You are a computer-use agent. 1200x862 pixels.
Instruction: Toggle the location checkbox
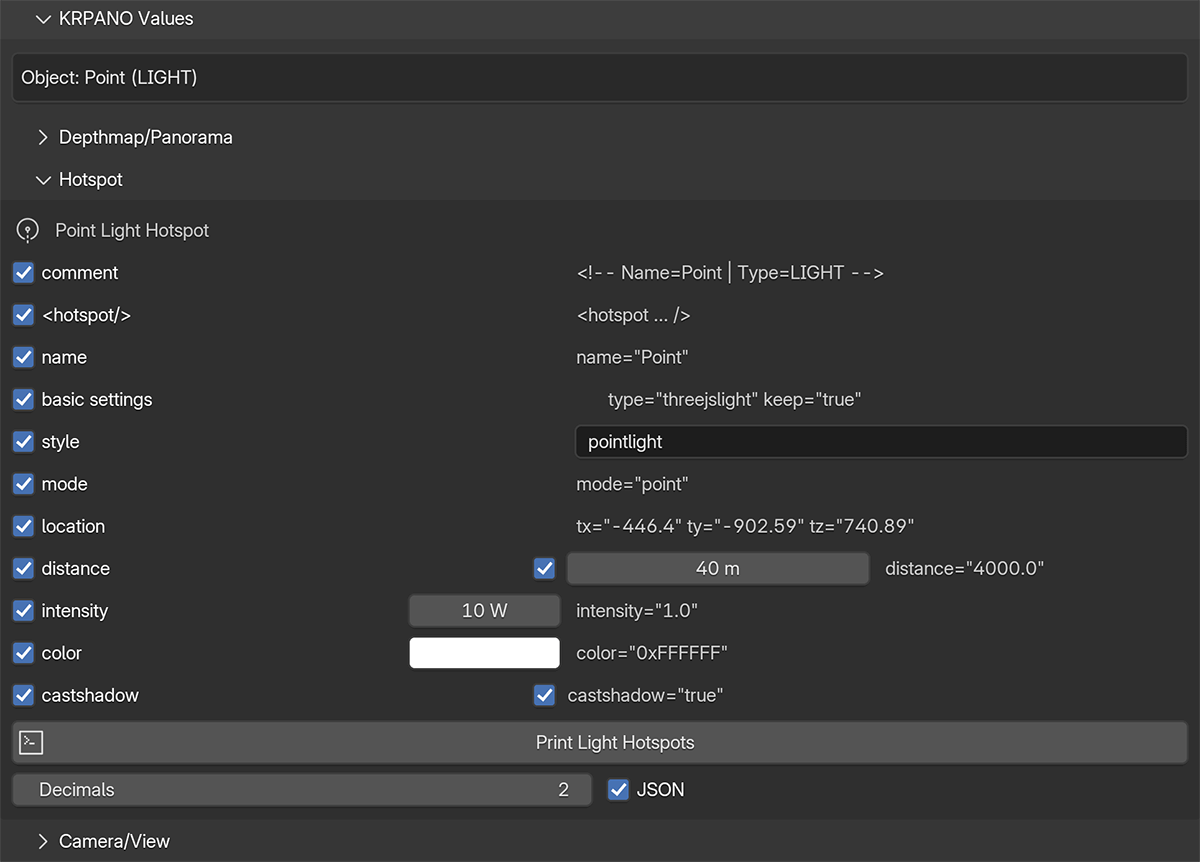(24, 526)
